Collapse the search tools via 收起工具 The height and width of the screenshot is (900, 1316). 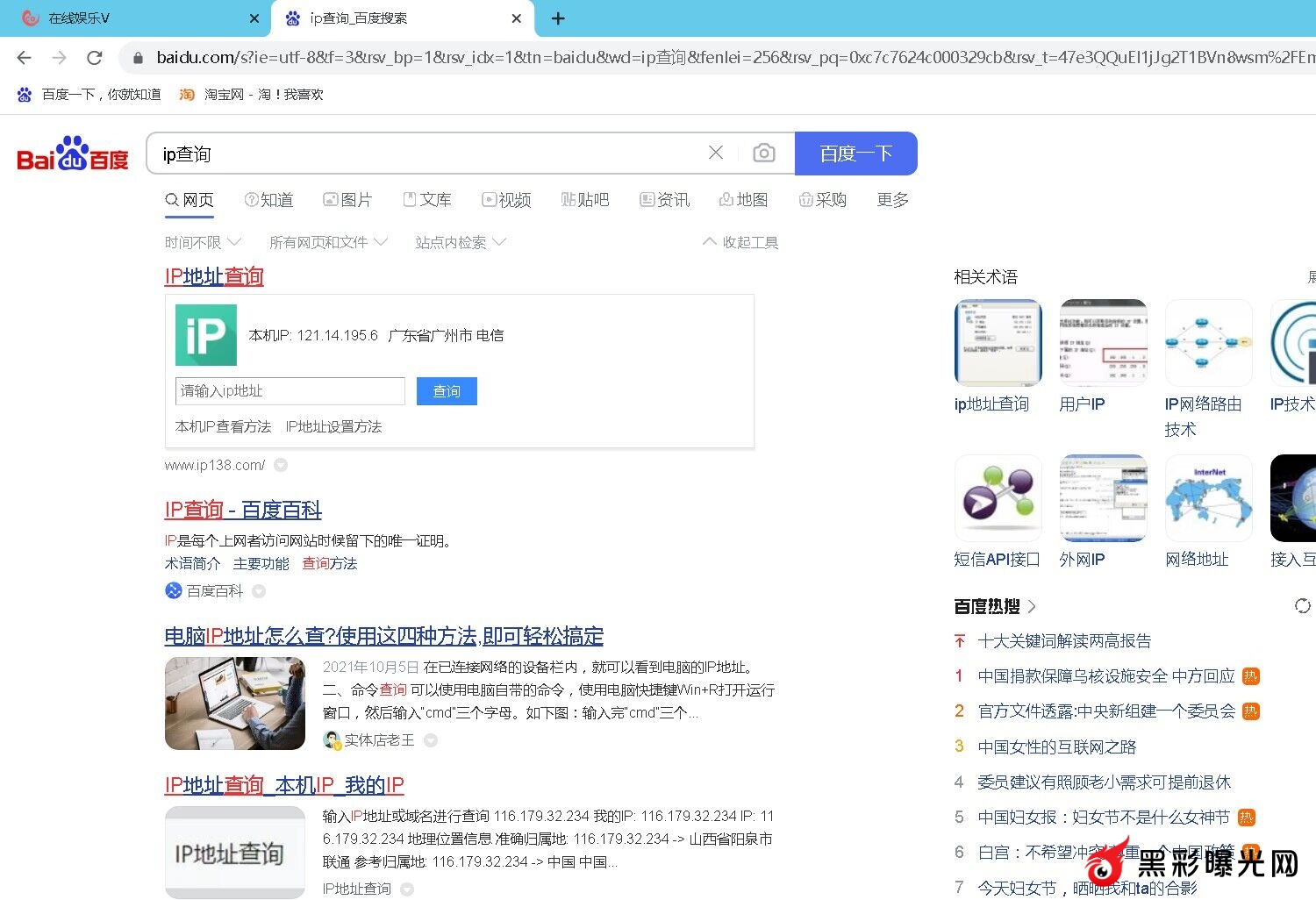(740, 242)
